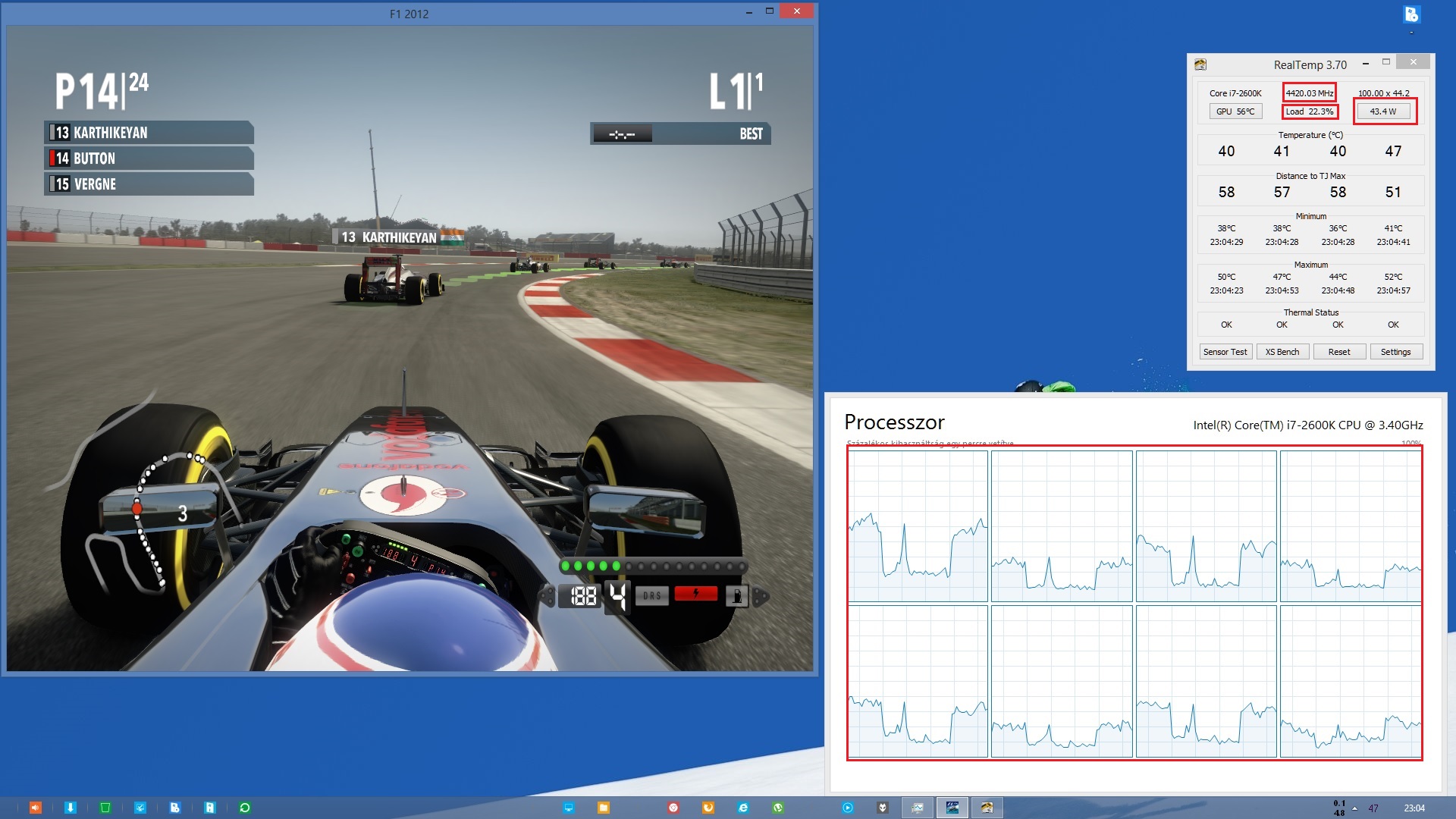Click the fourth core temperature value 47
The height and width of the screenshot is (819, 1456).
pyautogui.click(x=1393, y=151)
